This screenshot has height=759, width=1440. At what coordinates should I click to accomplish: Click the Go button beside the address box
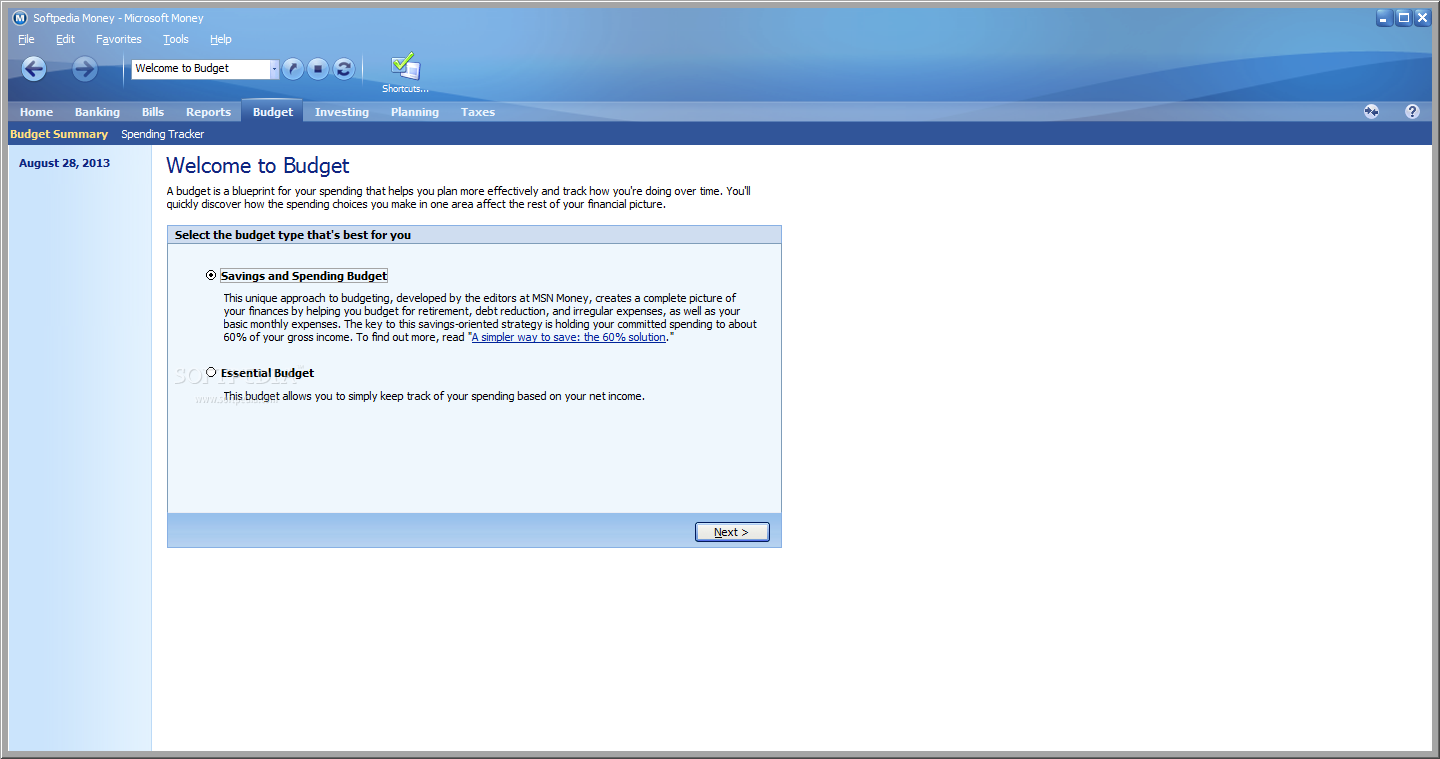[292, 69]
